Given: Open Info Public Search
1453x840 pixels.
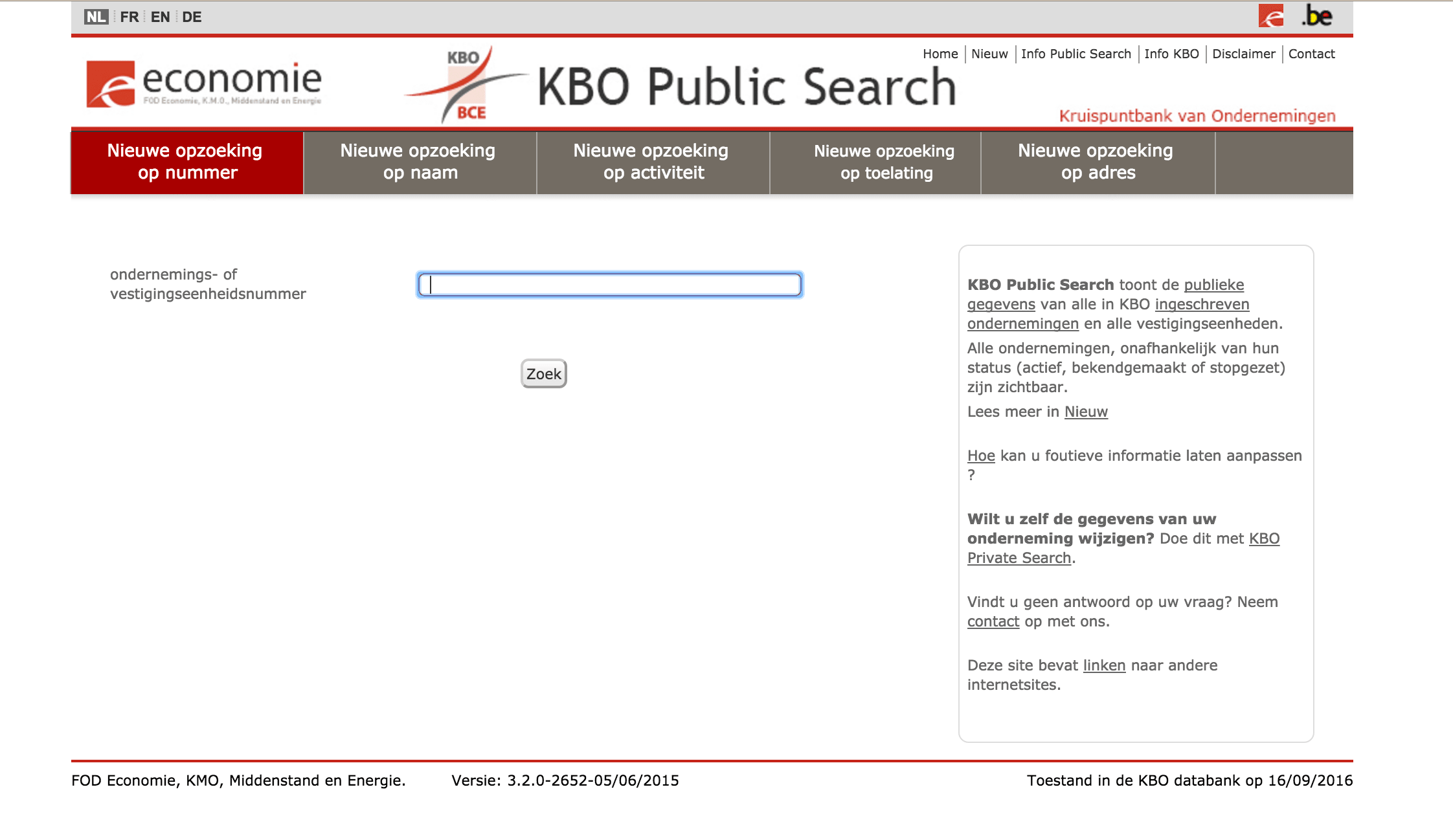Looking at the screenshot, I should [1076, 54].
